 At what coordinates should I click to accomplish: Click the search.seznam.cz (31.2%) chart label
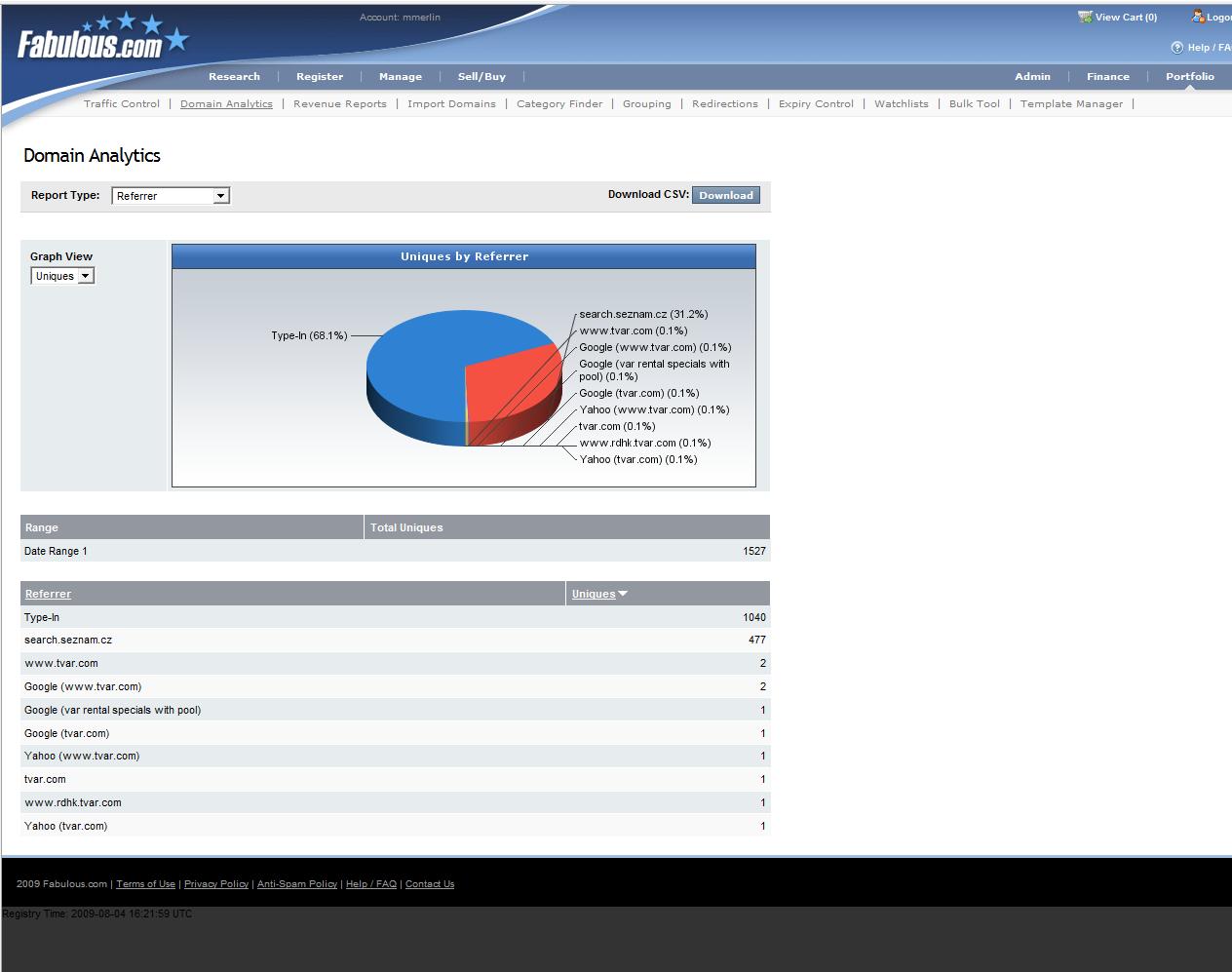point(643,314)
